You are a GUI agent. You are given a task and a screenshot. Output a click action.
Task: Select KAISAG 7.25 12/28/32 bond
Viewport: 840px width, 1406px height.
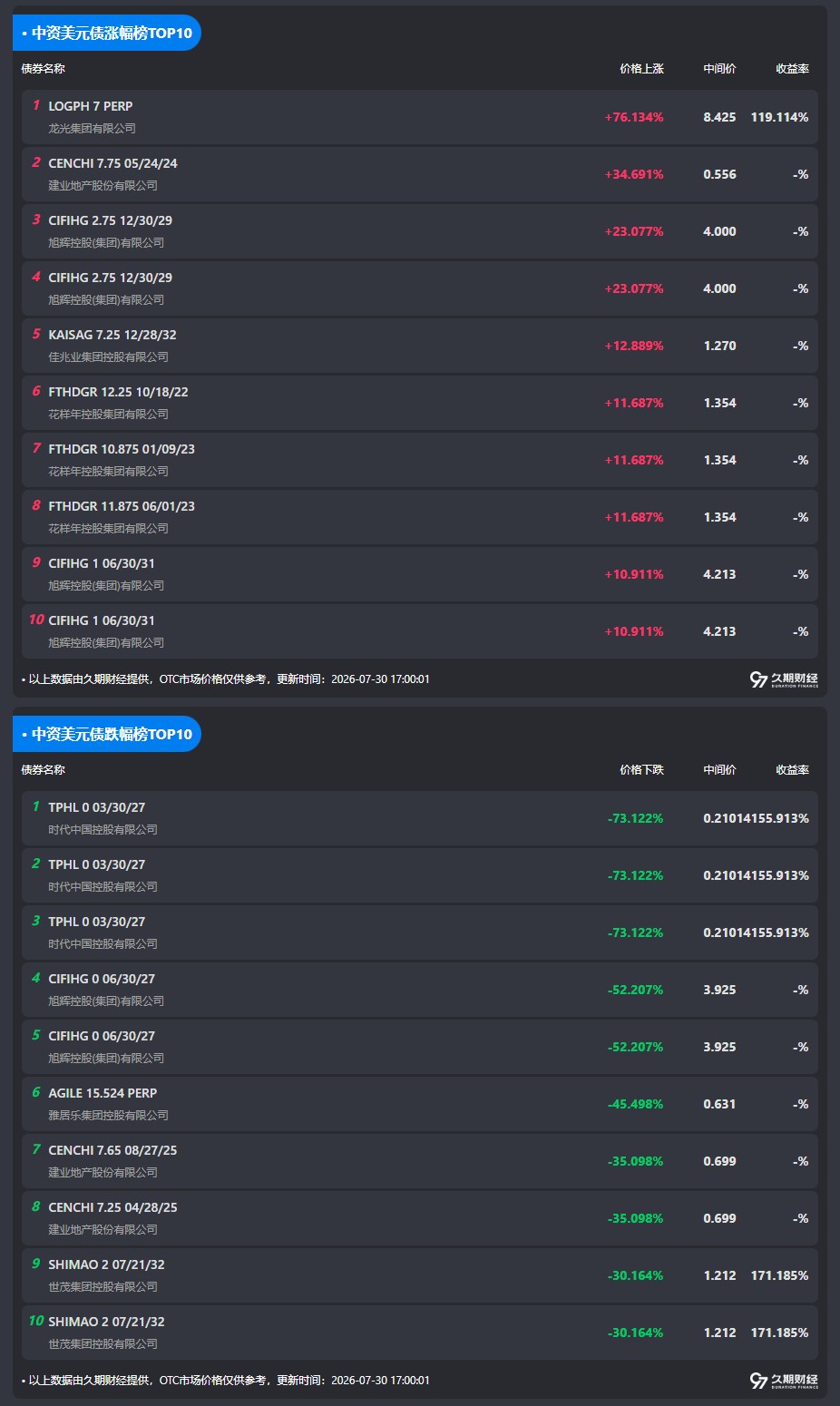[x=420, y=346]
